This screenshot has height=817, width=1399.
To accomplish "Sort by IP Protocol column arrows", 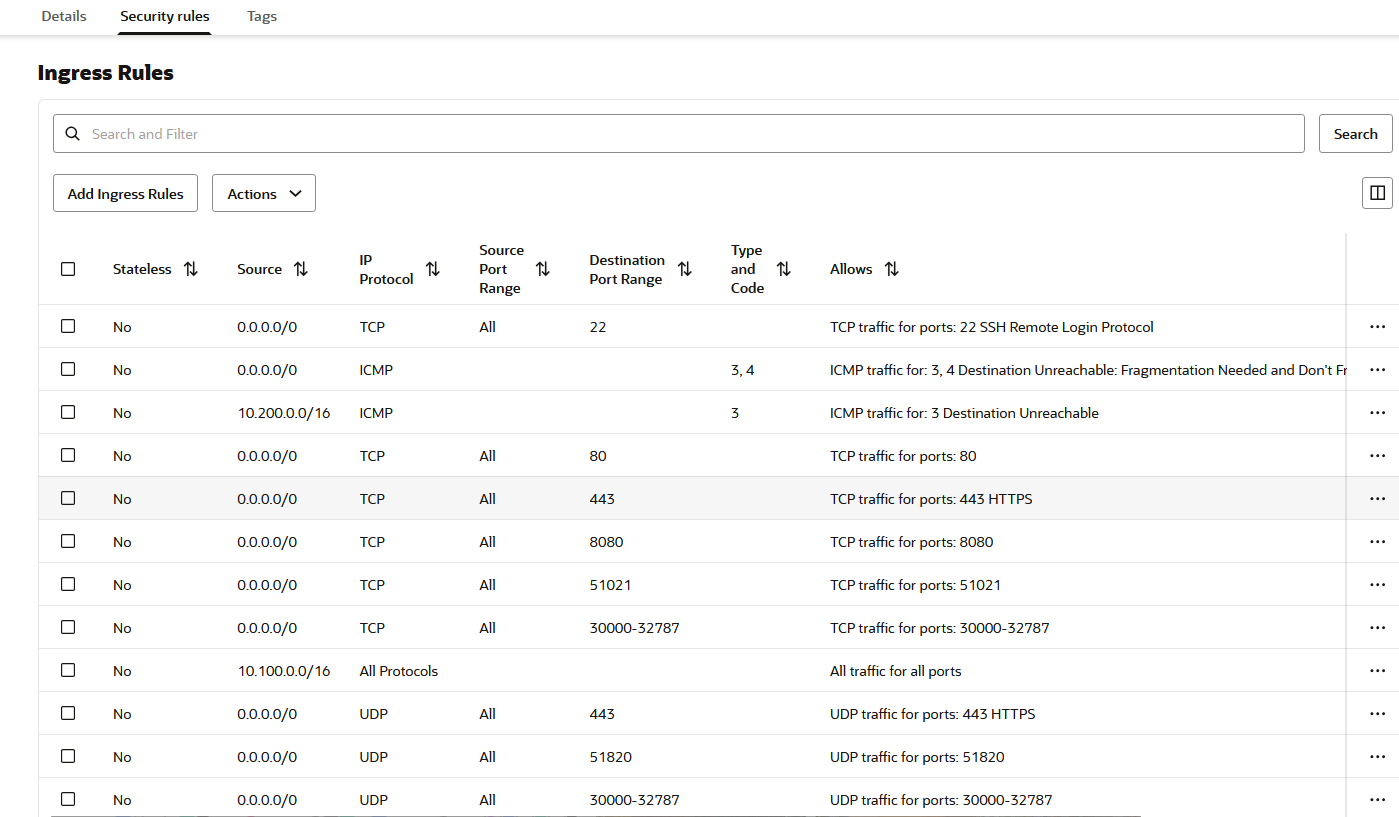I will click(432, 269).
